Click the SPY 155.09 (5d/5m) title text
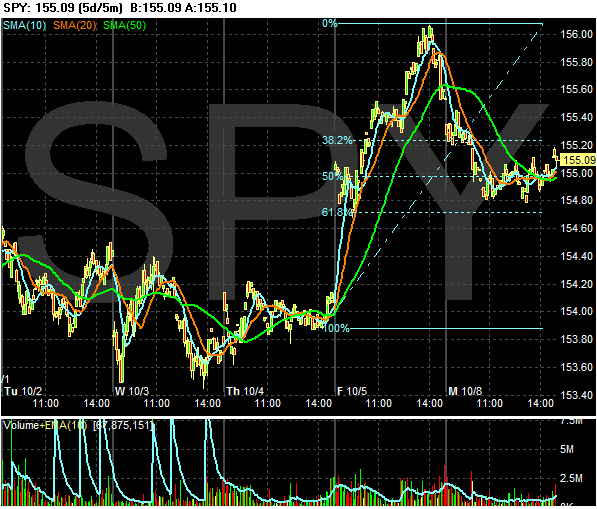This screenshot has height=509, width=597. pyautogui.click(x=63, y=7)
